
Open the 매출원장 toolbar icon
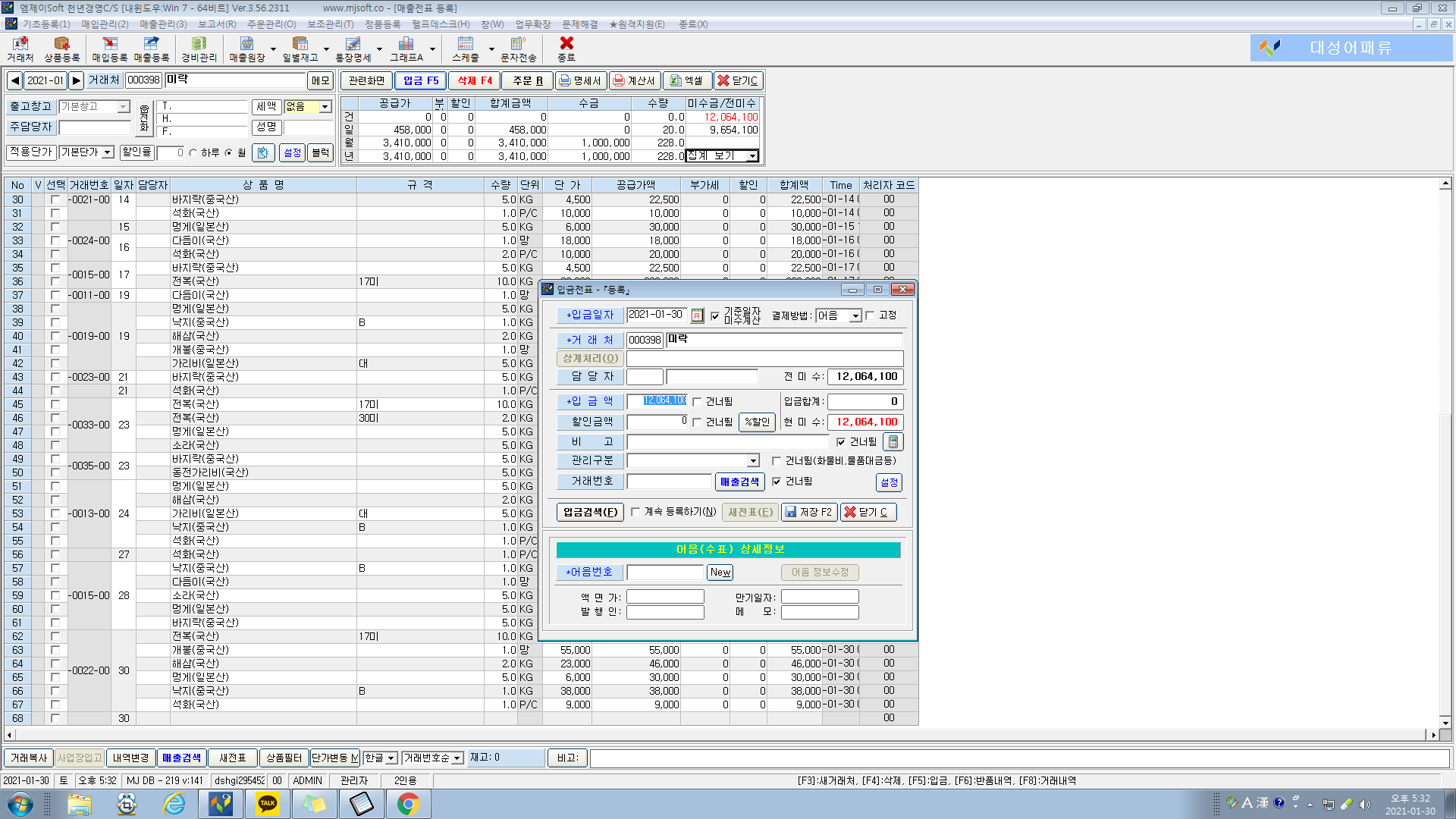247,49
